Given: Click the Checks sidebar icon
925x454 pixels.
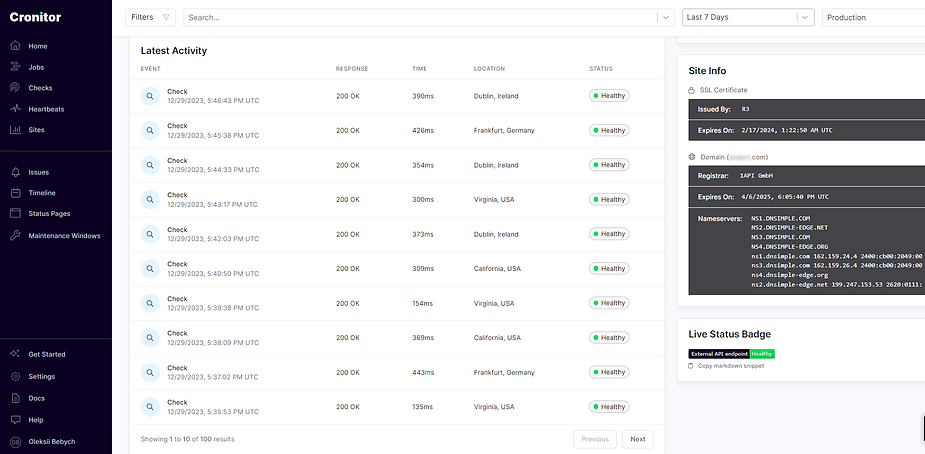Looking at the screenshot, I should pyautogui.click(x=15, y=88).
